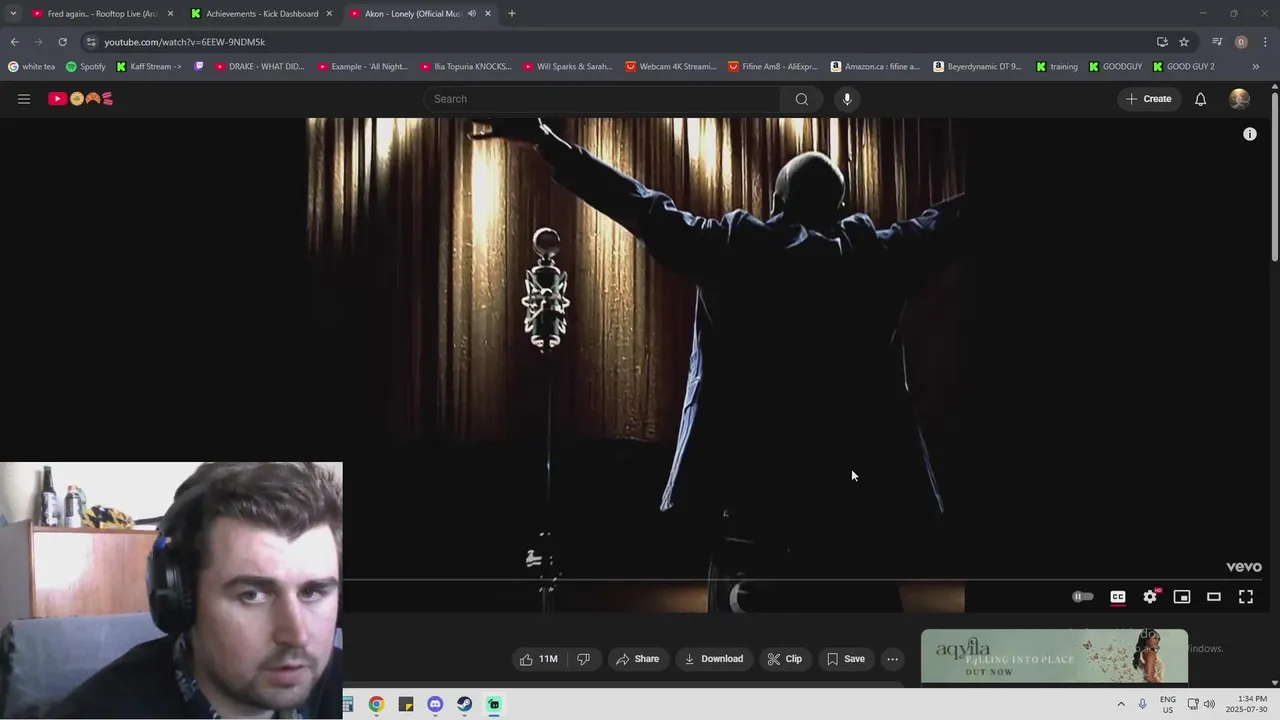Open 'Kaff Stream' bookmark
The height and width of the screenshot is (720, 1280).
point(149,67)
